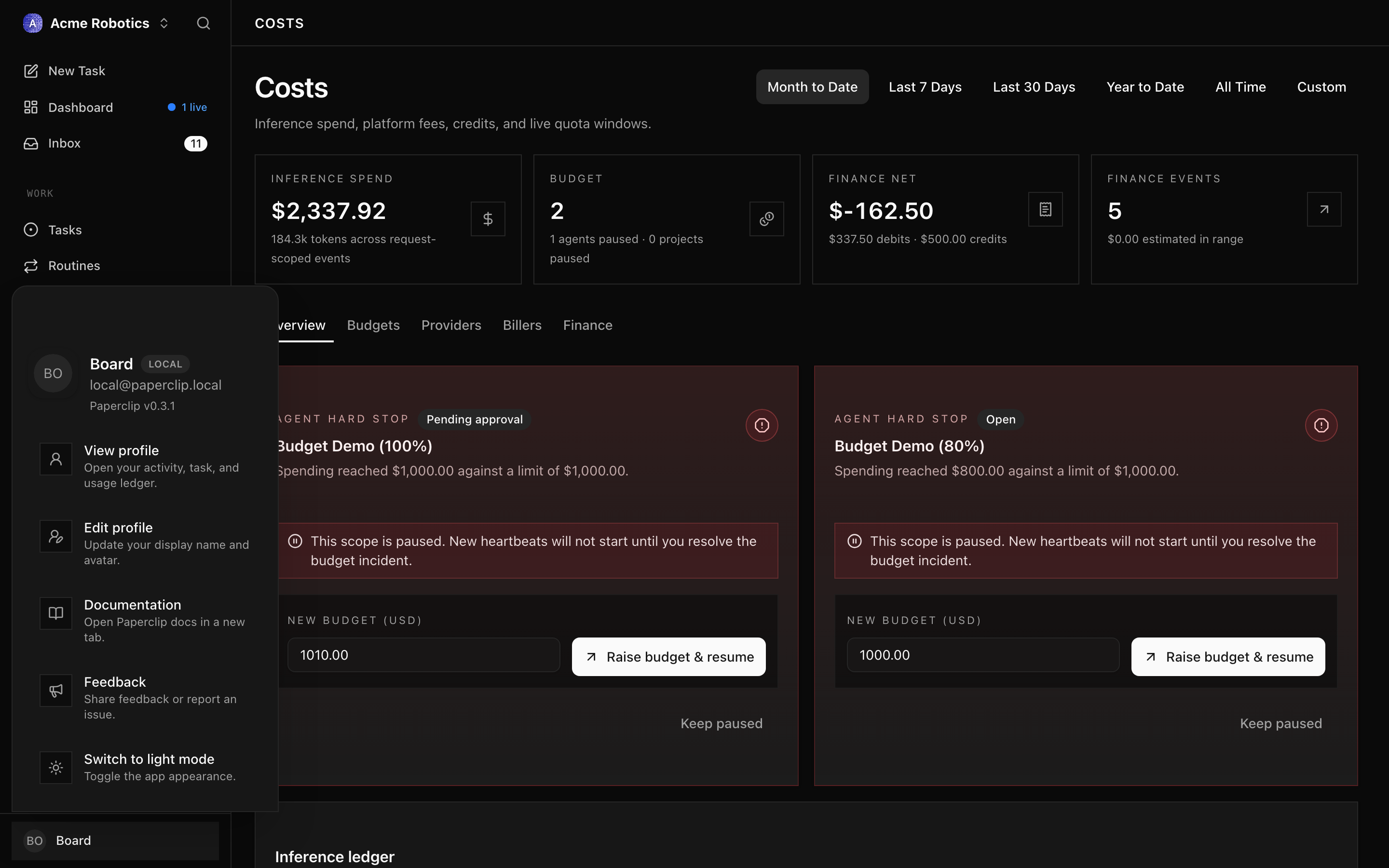Click pause icon in Budget Demo (80%) warning

[x=855, y=542]
